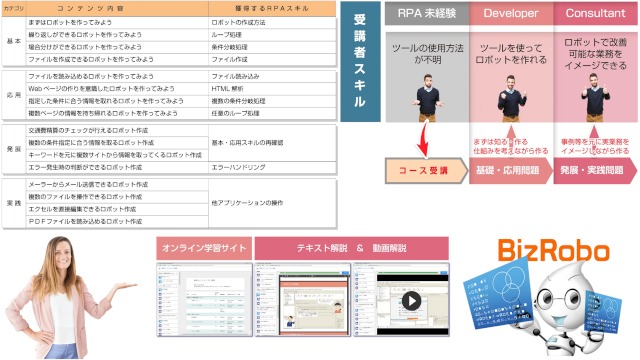Click the 事例等を元に実業務をイメージしながら作る caption

pyautogui.click(x=595, y=146)
